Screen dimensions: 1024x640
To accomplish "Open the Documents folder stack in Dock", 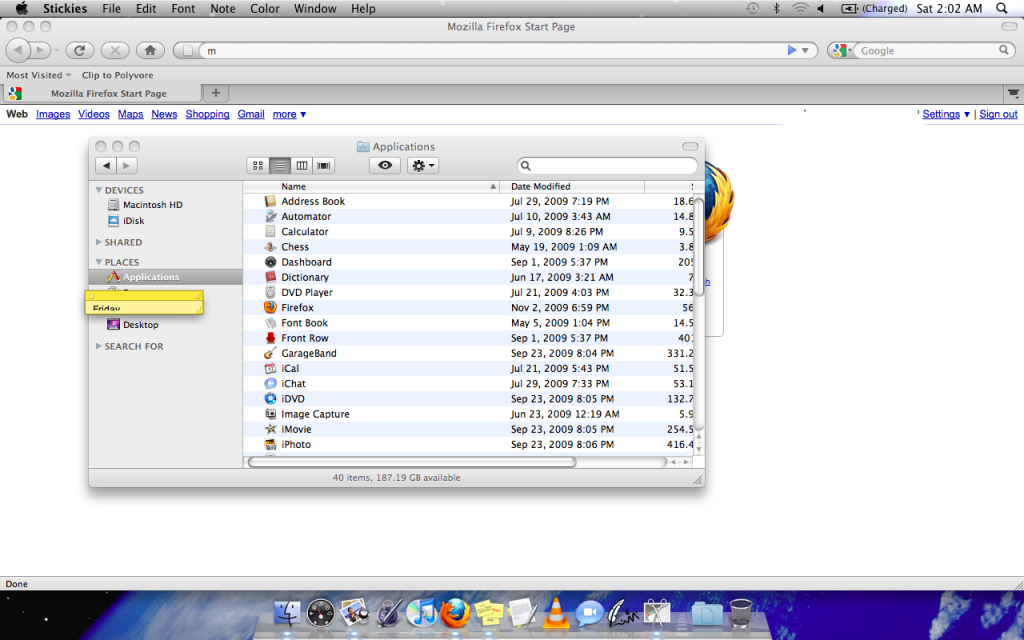I will (706, 615).
